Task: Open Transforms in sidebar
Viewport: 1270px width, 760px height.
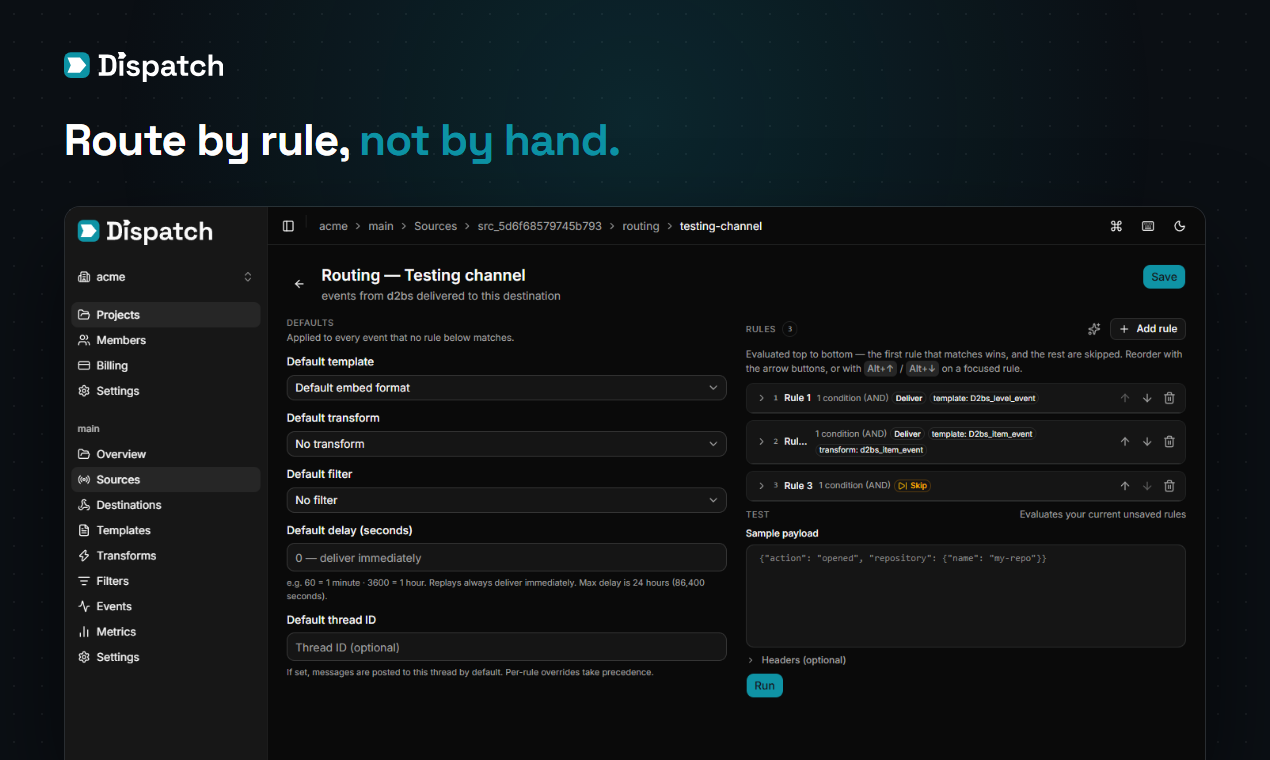Action: (x=166, y=556)
